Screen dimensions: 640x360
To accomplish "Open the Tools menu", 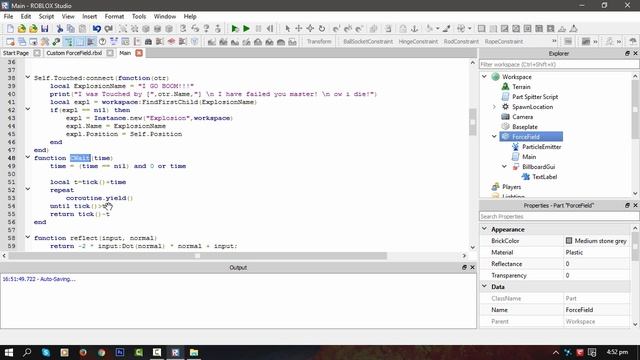I will click(x=139, y=16).
